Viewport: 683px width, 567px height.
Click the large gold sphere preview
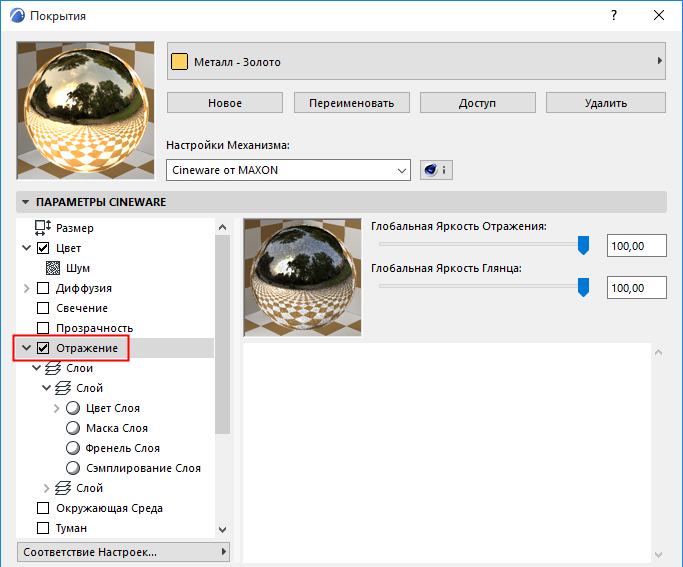coord(85,110)
